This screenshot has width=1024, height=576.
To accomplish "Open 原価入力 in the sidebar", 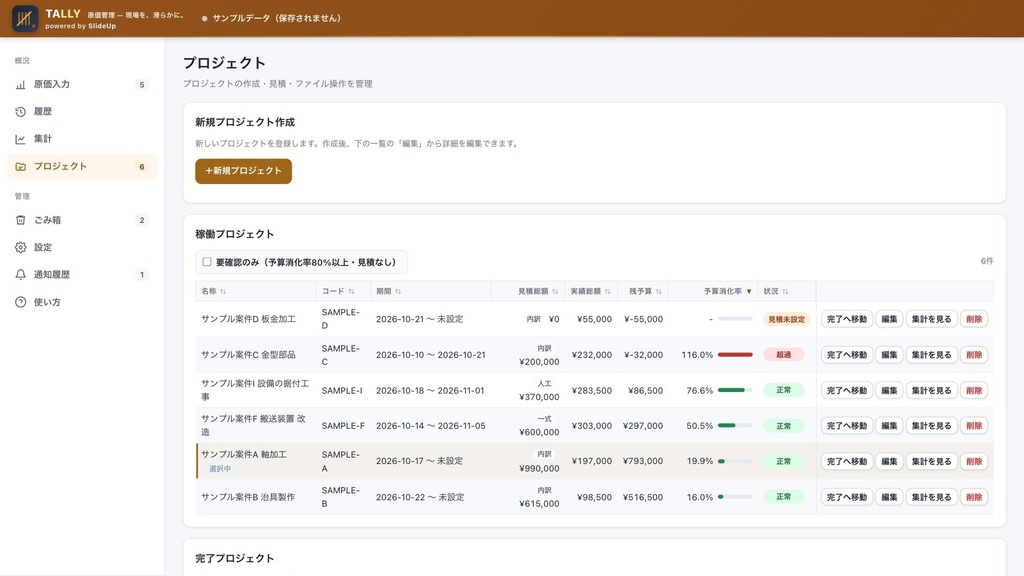I will (82, 84).
